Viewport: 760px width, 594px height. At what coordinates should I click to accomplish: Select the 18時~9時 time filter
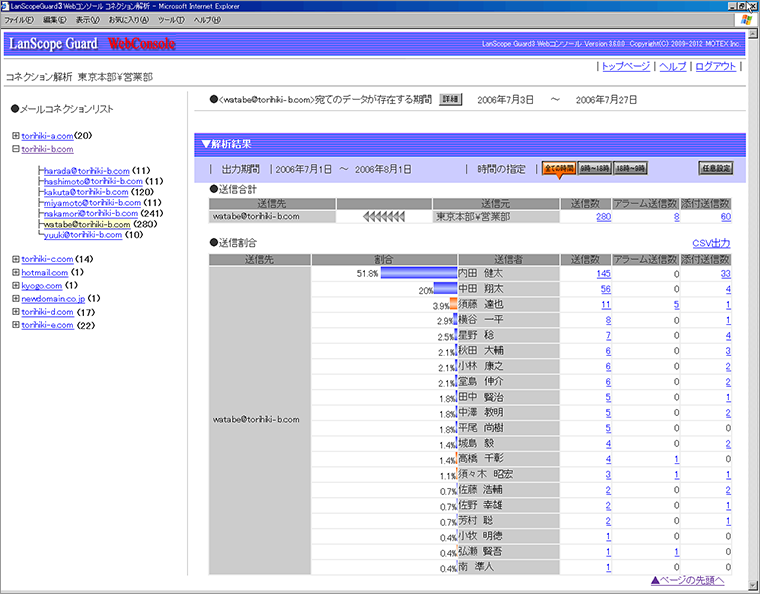pyautogui.click(x=630, y=168)
